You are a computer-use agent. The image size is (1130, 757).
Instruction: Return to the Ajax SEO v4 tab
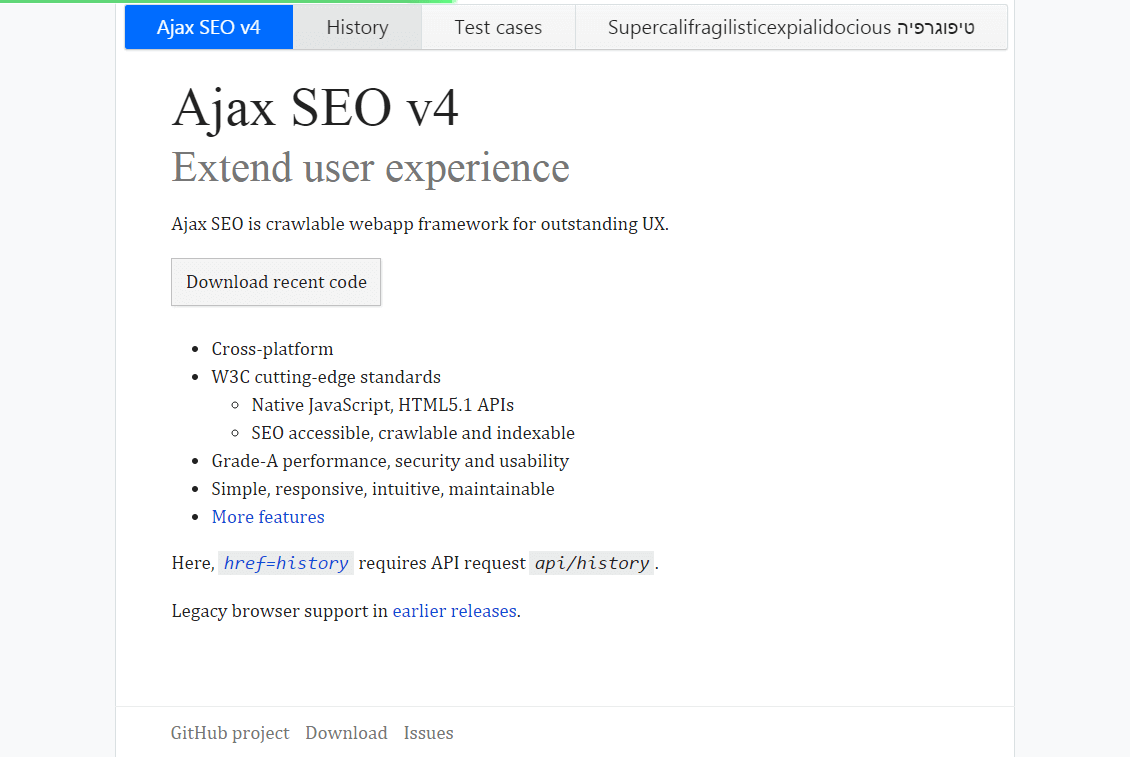point(208,27)
